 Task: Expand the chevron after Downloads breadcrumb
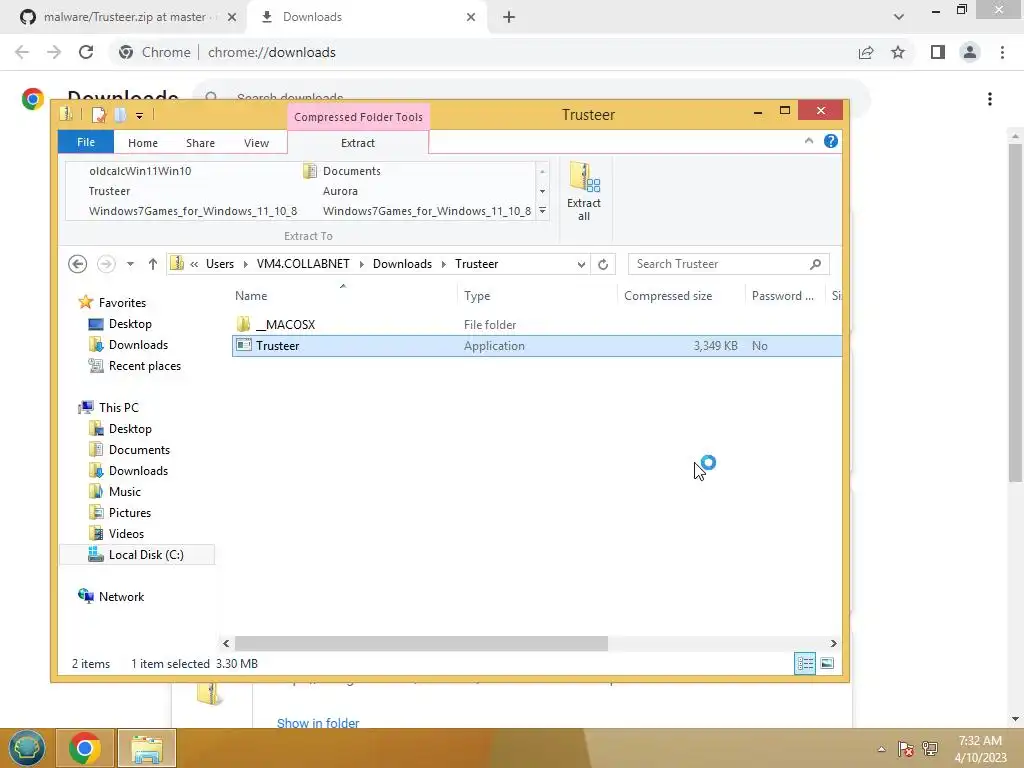(443, 264)
